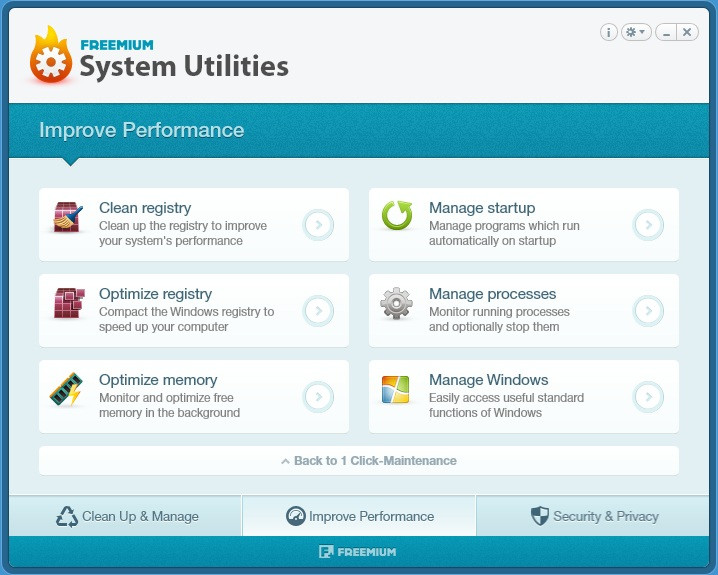Click the Optimize memory RAM chip icon
The height and width of the screenshot is (575, 718).
click(x=66, y=389)
